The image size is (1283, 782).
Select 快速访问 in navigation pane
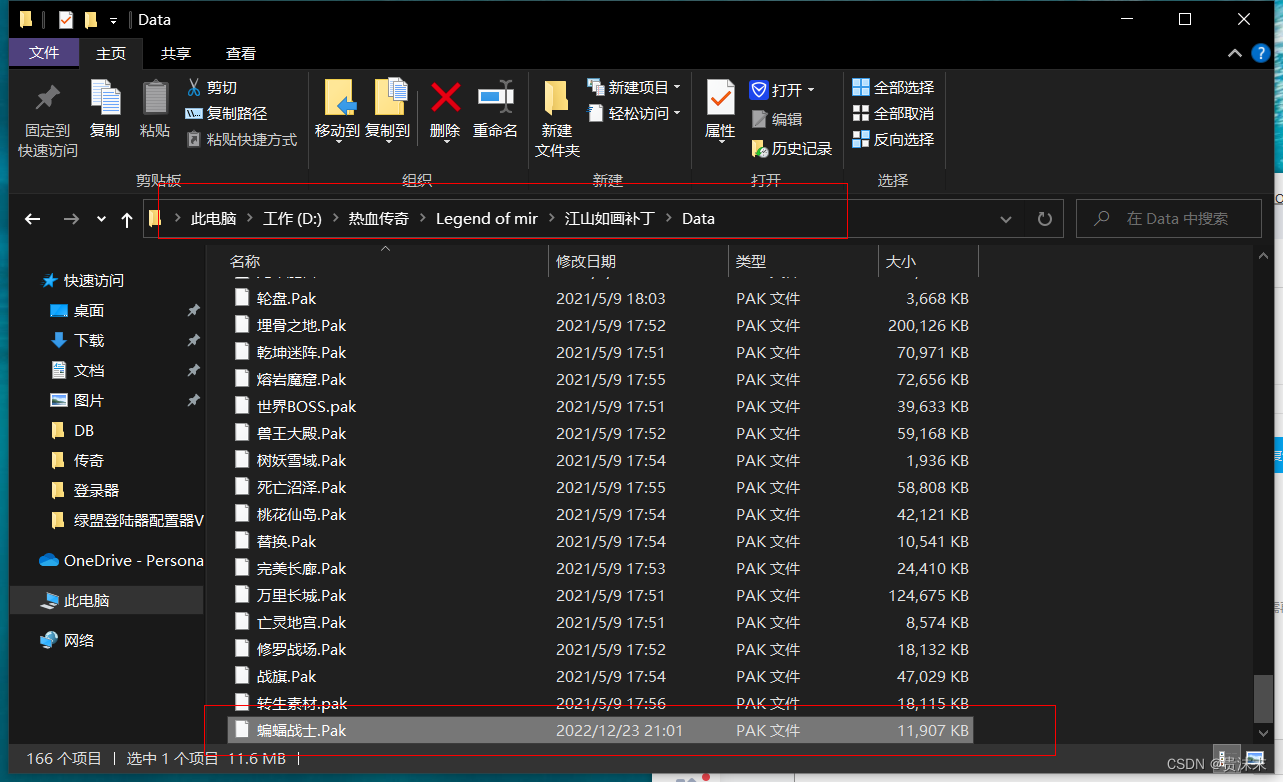click(x=94, y=281)
